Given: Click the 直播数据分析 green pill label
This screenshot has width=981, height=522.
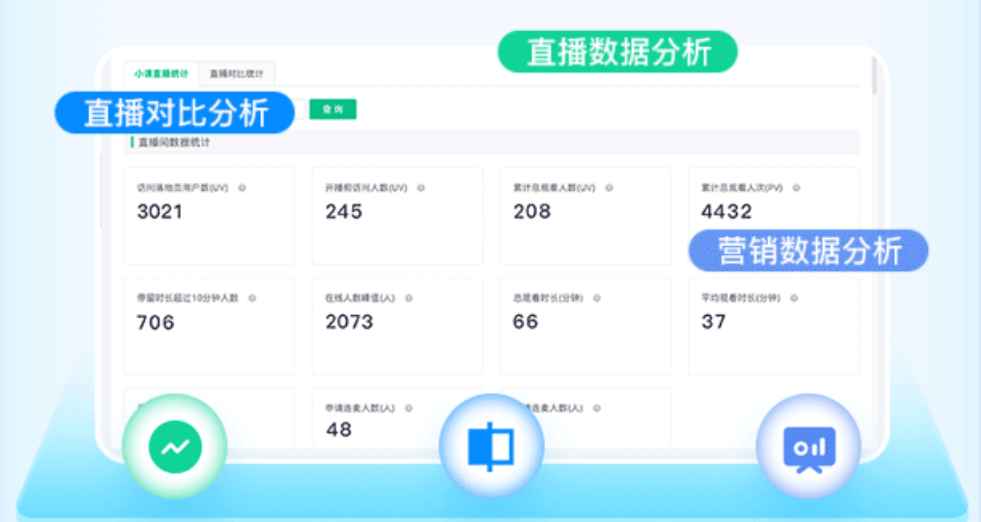Looking at the screenshot, I should pyautogui.click(x=618, y=51).
